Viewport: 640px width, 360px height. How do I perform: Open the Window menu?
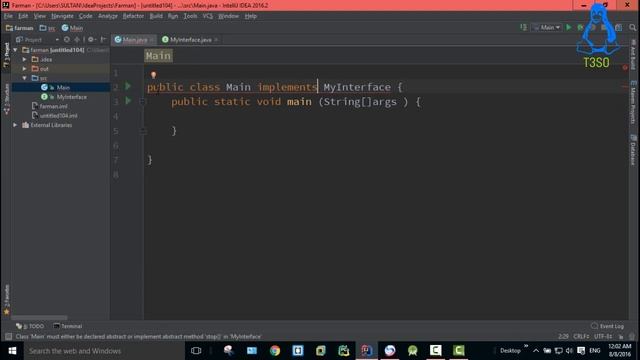[228, 16]
